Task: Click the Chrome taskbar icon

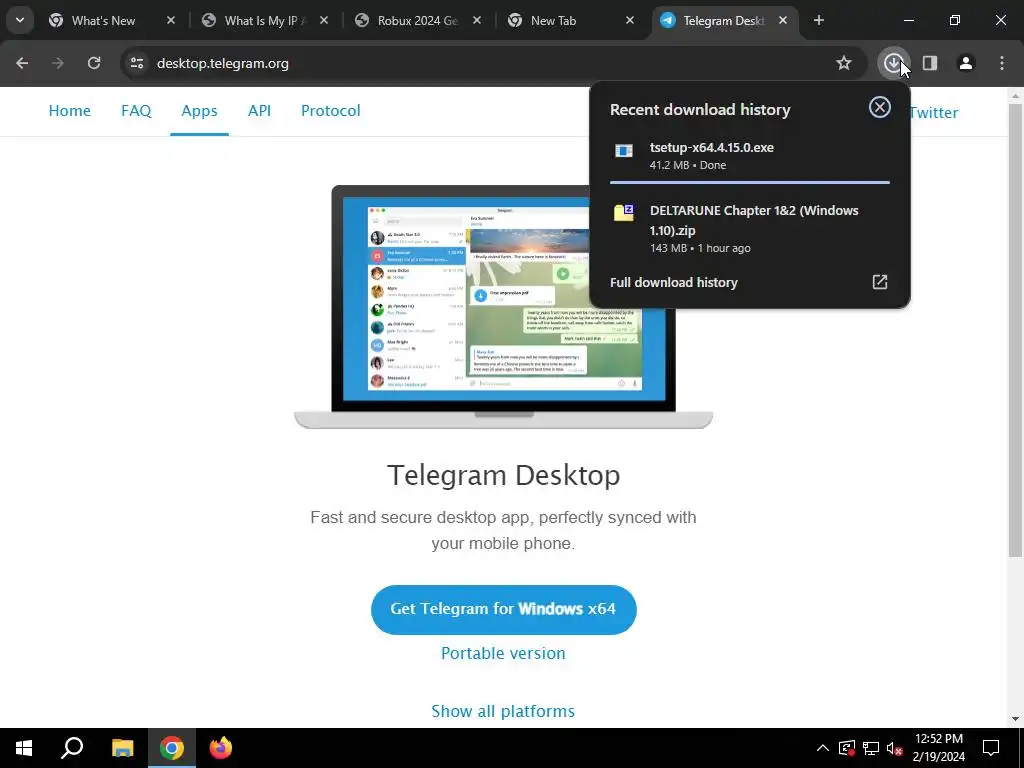Action: pyautogui.click(x=172, y=748)
